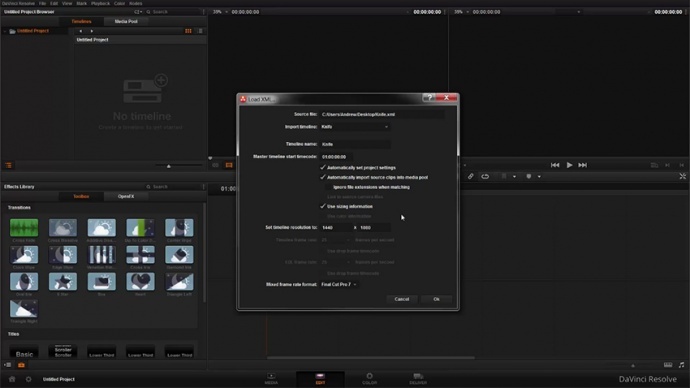Open the marker color dropdown arrow
The height and width of the screenshot is (388, 690).
click(x=539, y=176)
